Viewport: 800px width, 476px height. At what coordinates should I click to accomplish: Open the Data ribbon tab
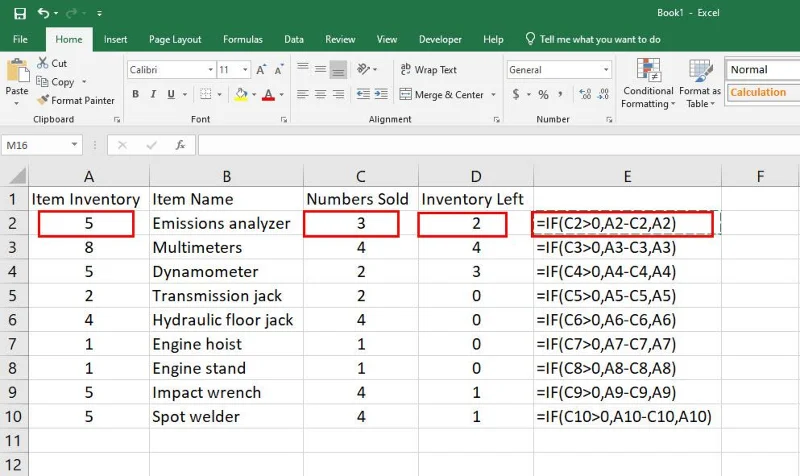pos(294,39)
